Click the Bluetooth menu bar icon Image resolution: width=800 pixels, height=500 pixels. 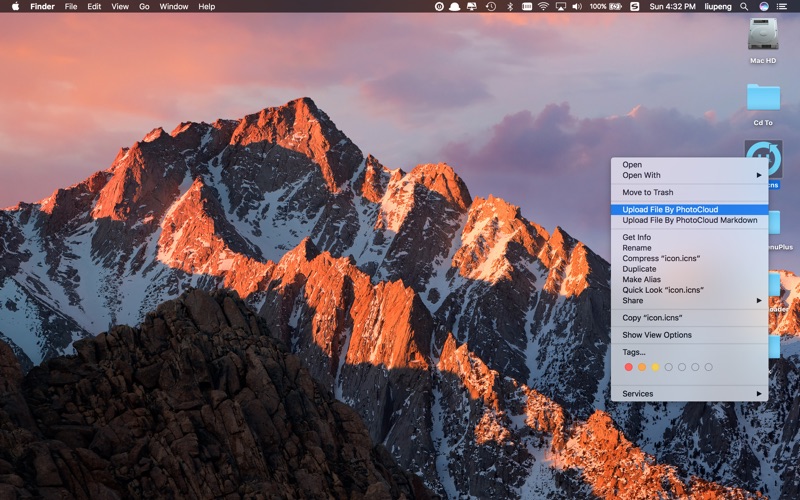click(509, 7)
